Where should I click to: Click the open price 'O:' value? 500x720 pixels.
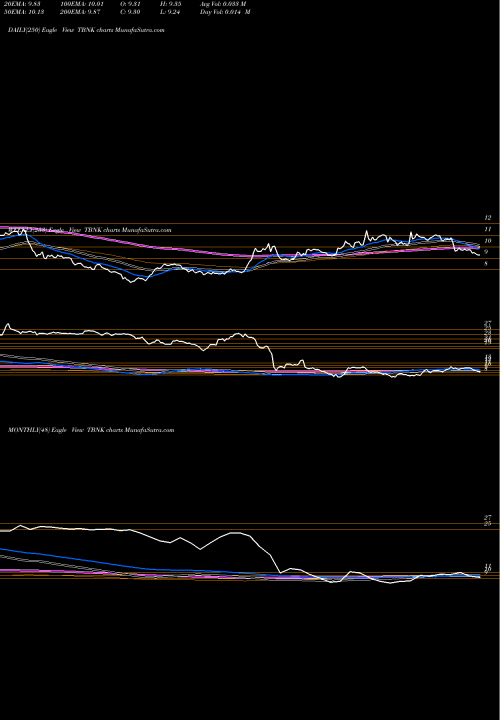(131, 4)
